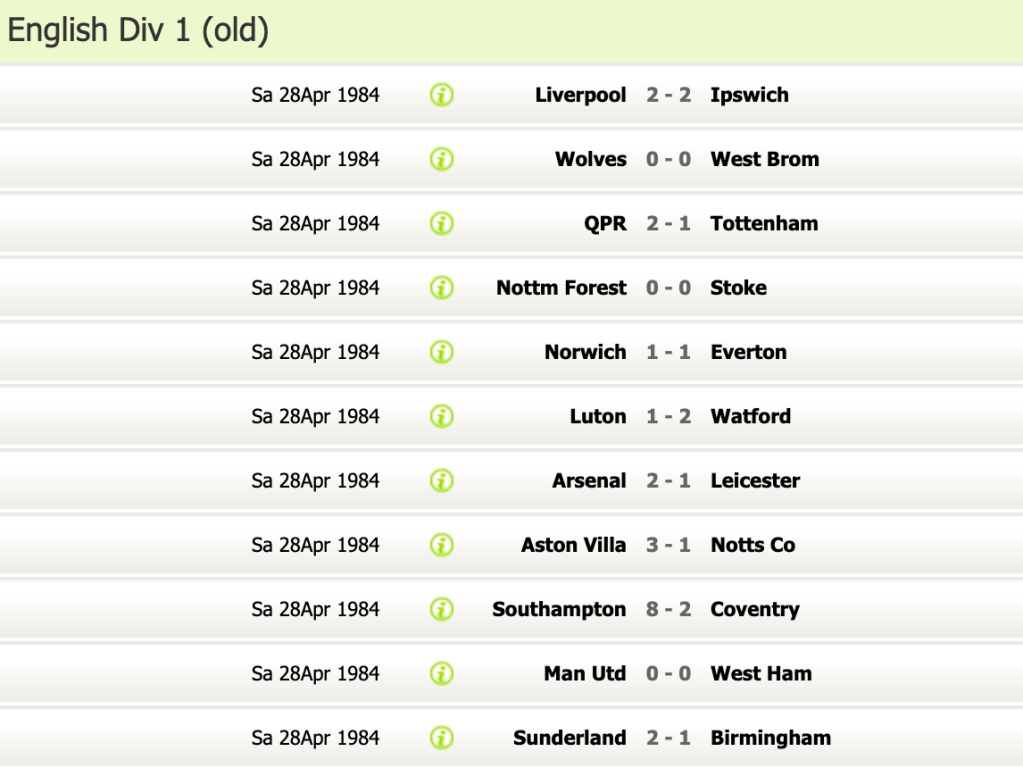Click the Watford team name
The image size is (1023, 768).
click(750, 416)
